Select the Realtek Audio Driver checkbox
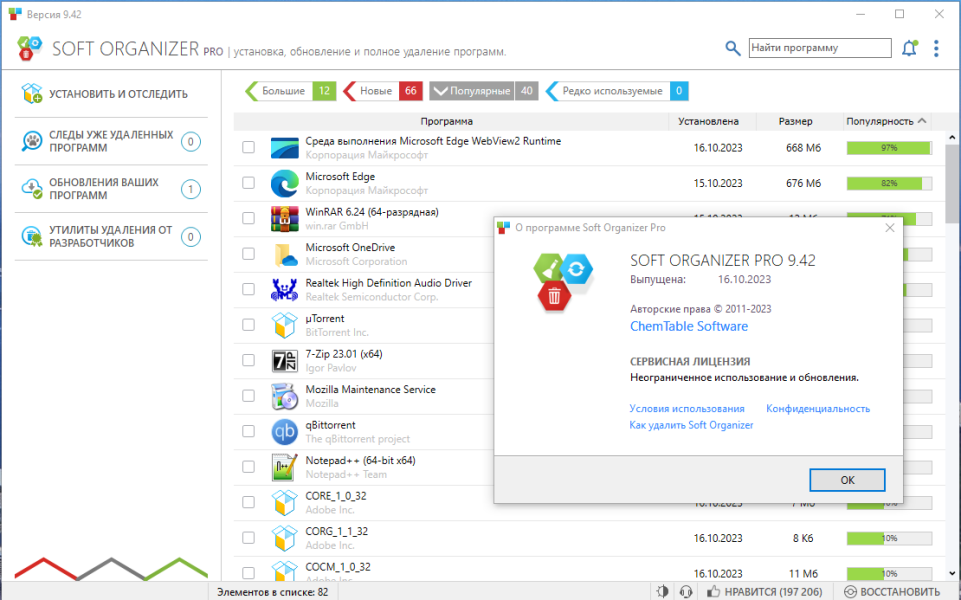The width and height of the screenshot is (961, 600). point(248,289)
